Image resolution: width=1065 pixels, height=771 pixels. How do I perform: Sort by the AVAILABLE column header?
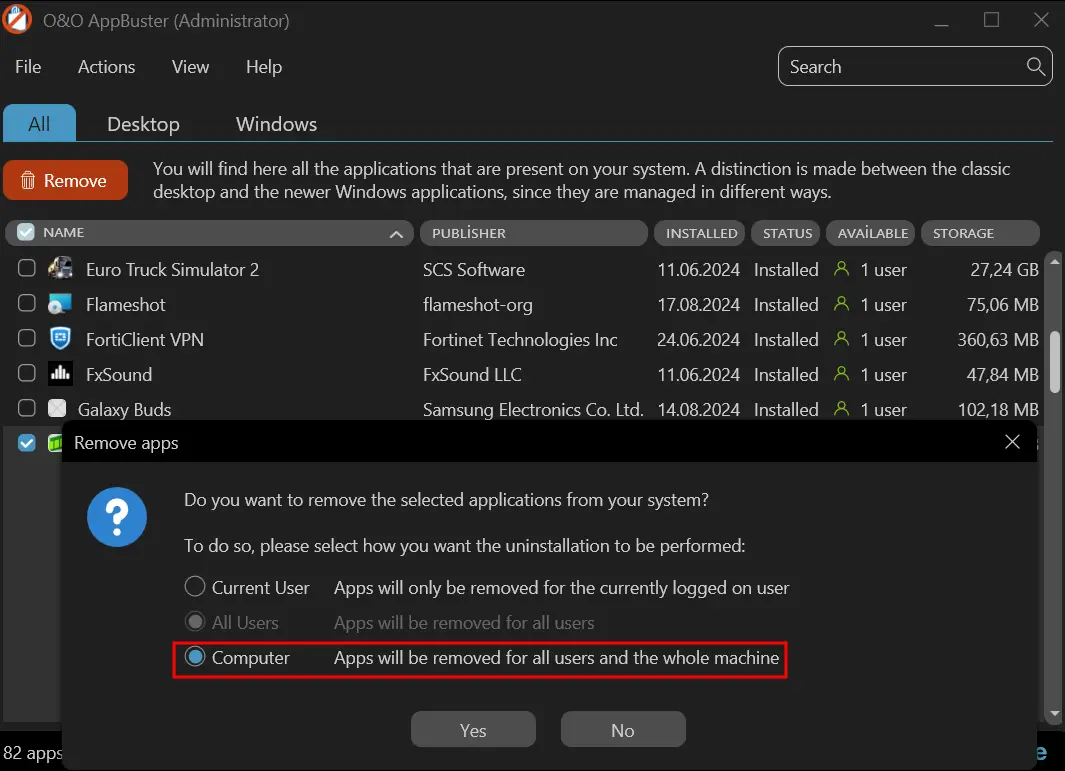871,233
